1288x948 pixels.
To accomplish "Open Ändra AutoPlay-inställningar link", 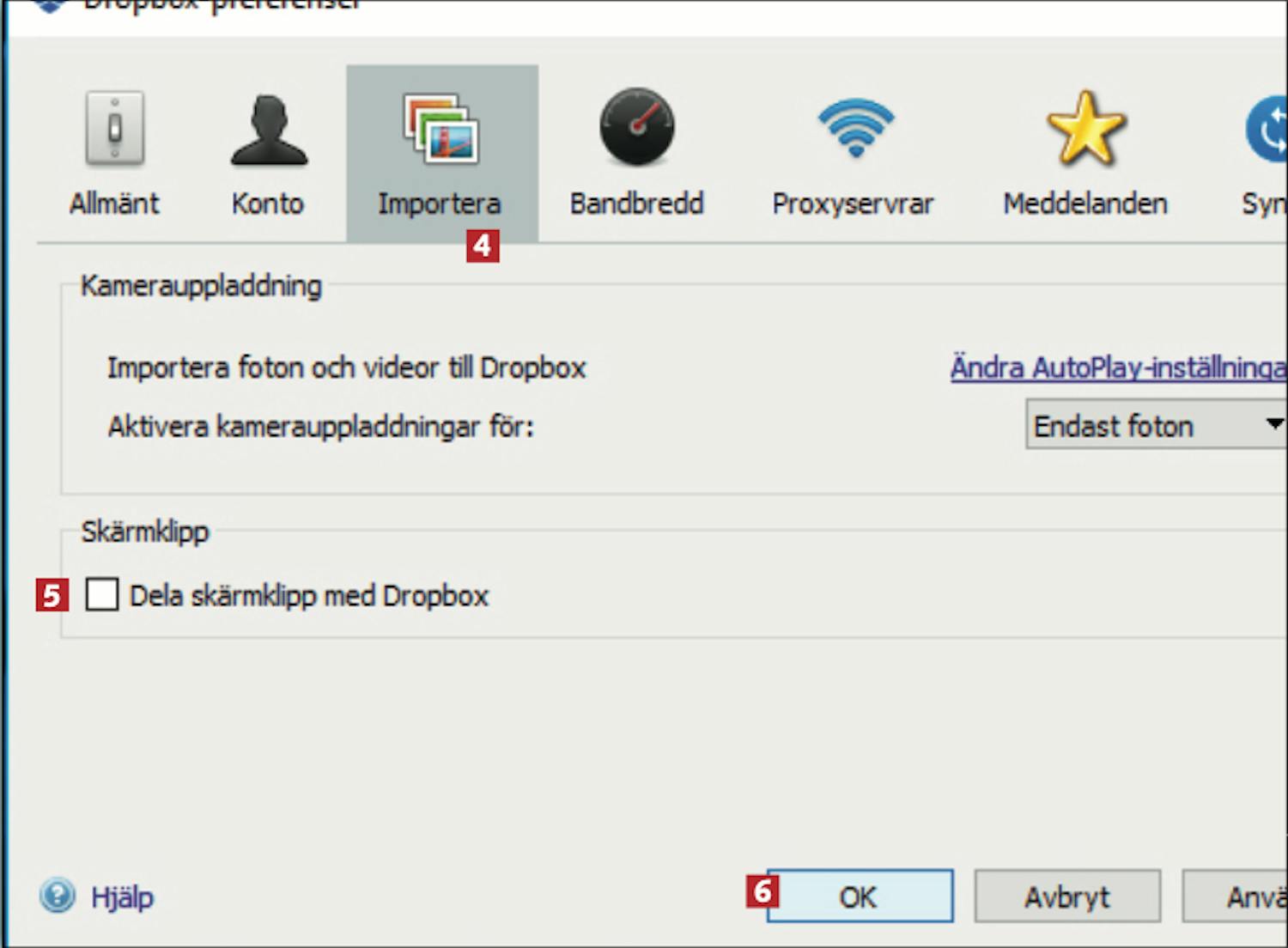I will 1119,368.
